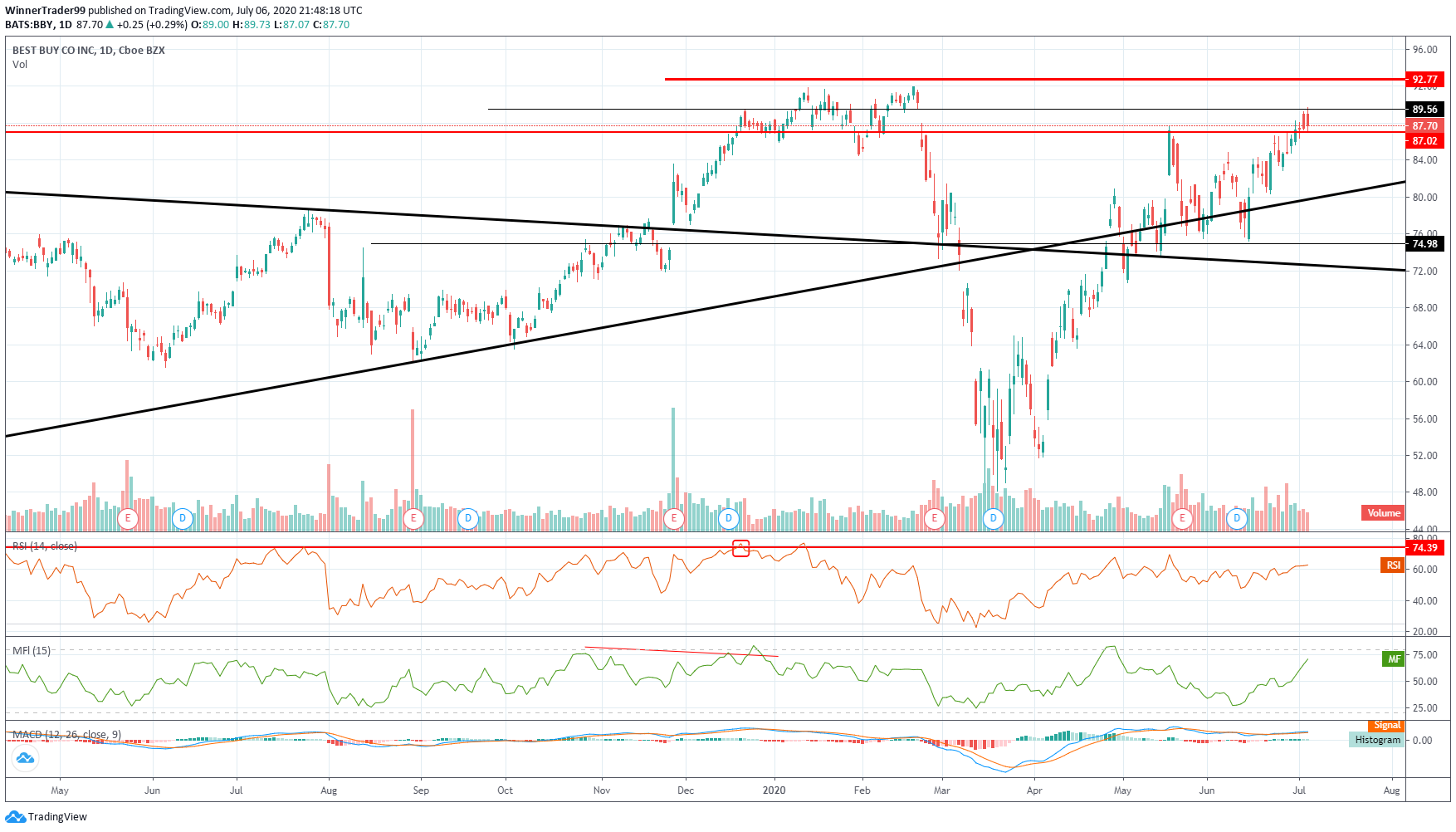
Task: Click the Sep label on the time axis
Action: coord(421,790)
